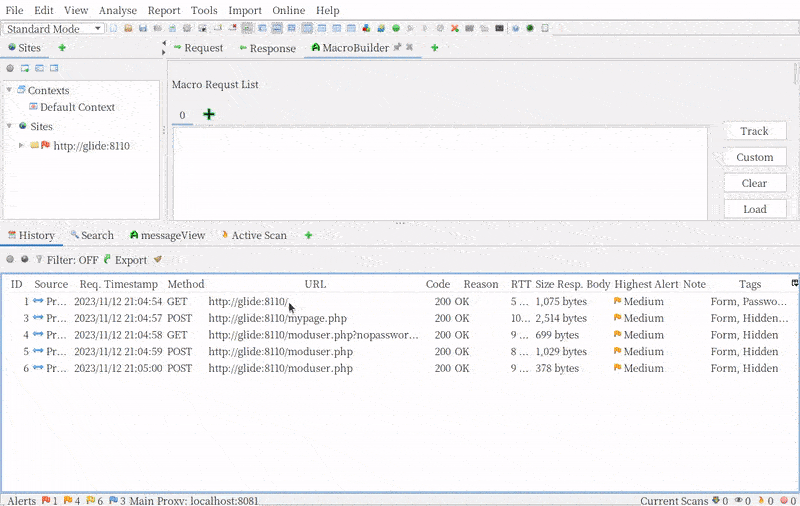This screenshot has width=800, height=506.
Task: Click the Clear button
Action: click(x=755, y=183)
